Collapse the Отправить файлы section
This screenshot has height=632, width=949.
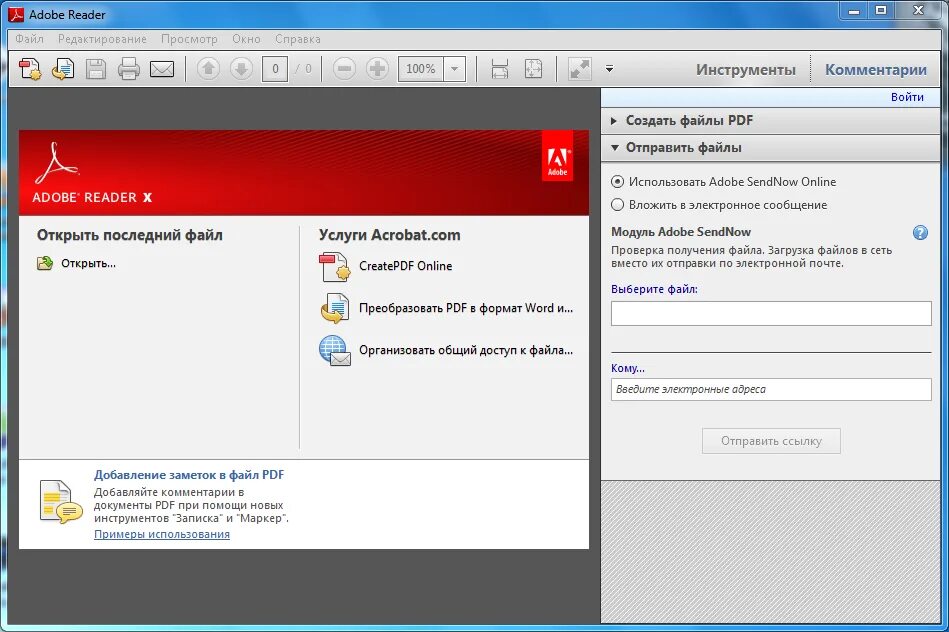770,148
